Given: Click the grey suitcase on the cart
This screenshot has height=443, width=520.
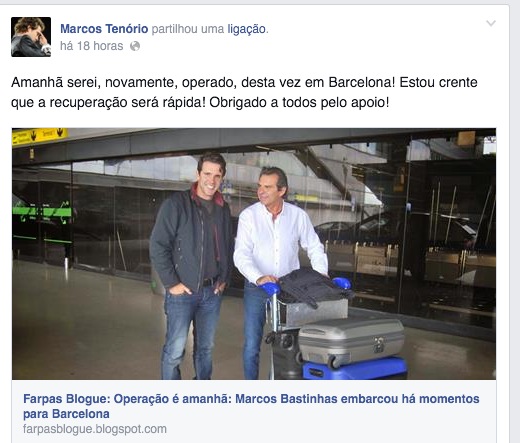Looking at the screenshot, I should coord(351,341).
